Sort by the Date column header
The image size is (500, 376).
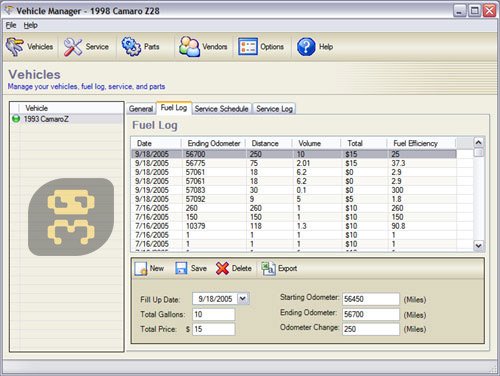156,143
